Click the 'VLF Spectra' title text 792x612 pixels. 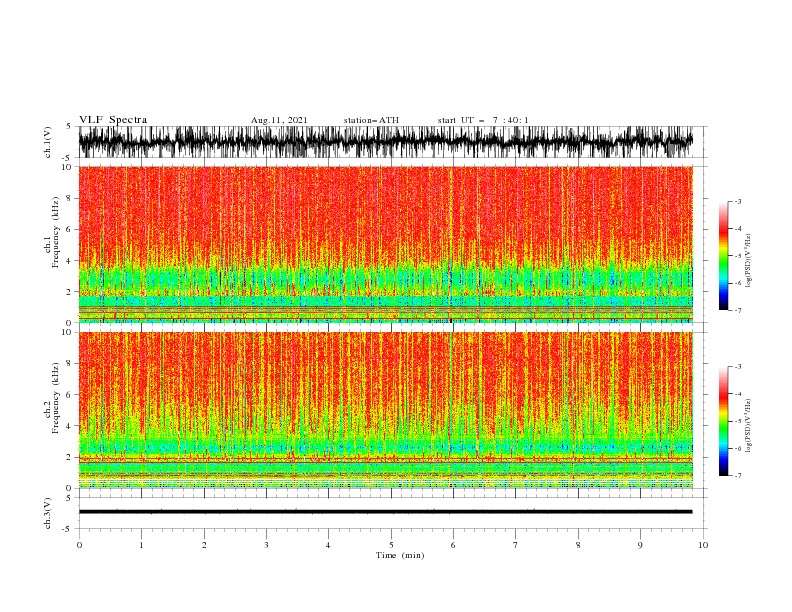(x=113, y=120)
